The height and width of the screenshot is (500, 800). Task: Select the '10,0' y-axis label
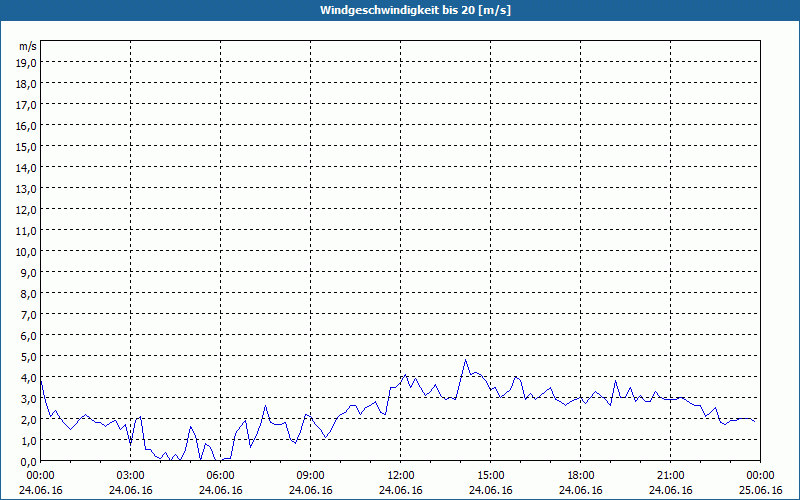pyautogui.click(x=27, y=252)
